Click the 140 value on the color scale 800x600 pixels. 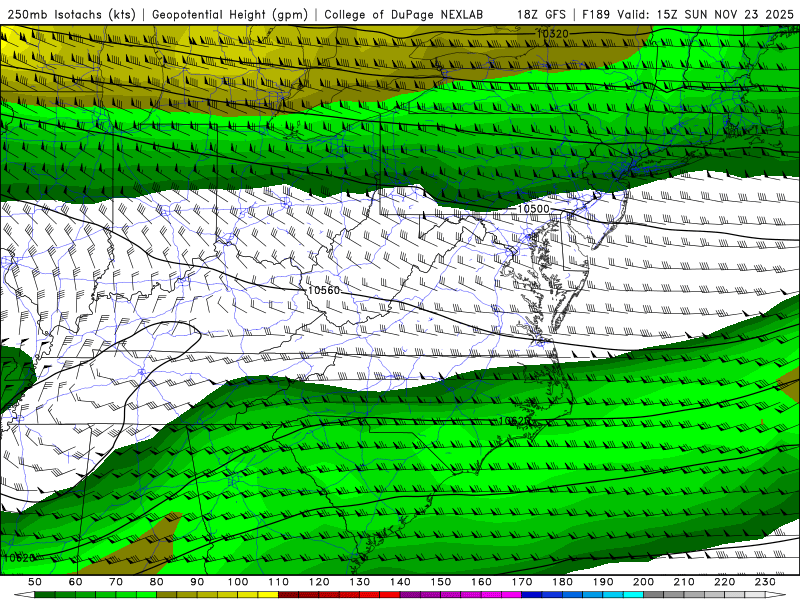[400, 582]
